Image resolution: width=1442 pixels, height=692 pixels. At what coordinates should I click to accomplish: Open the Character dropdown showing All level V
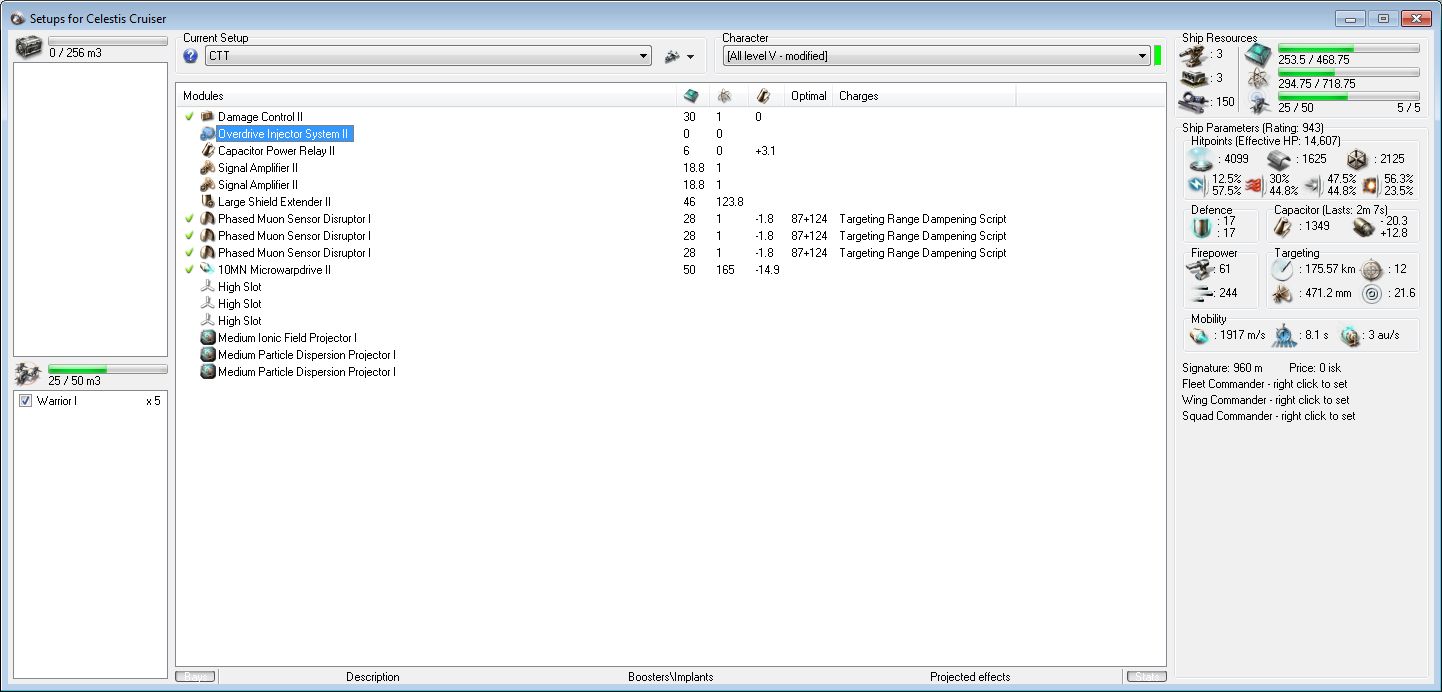coord(936,56)
